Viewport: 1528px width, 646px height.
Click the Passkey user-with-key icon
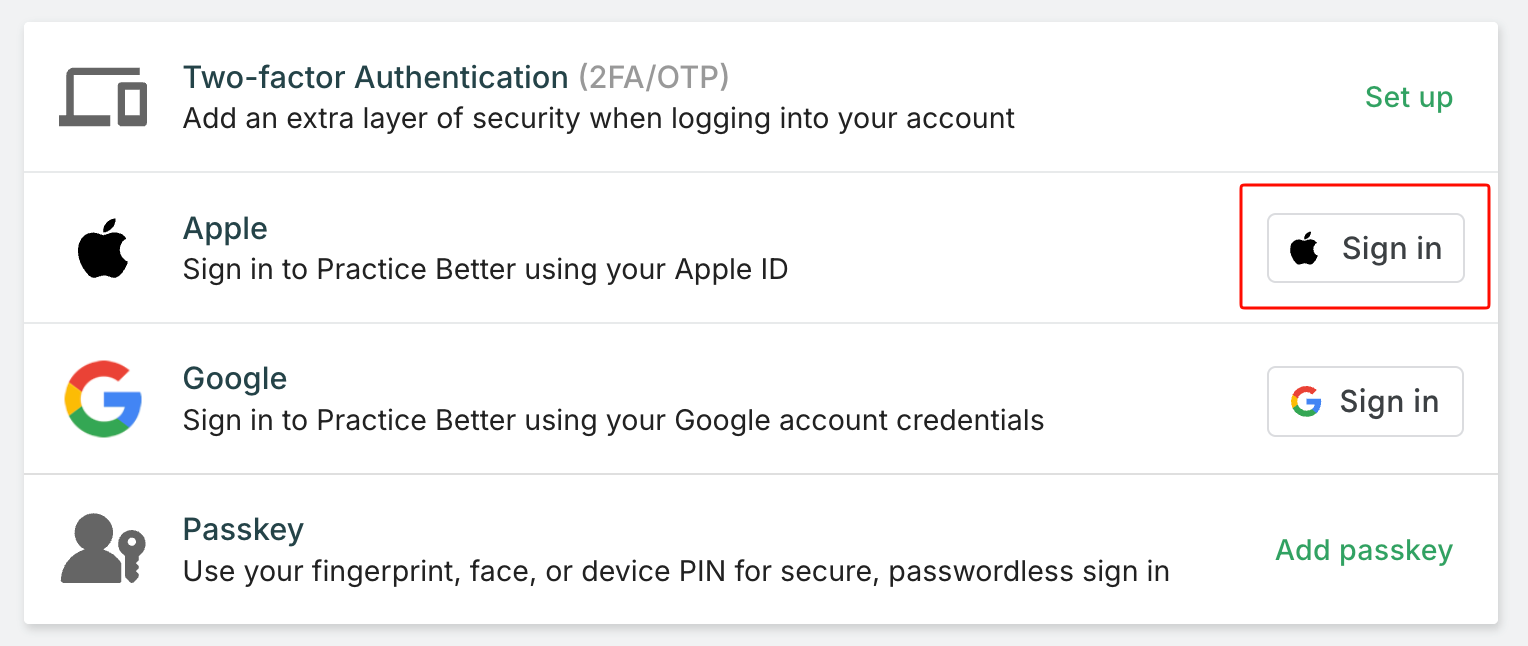(x=103, y=549)
